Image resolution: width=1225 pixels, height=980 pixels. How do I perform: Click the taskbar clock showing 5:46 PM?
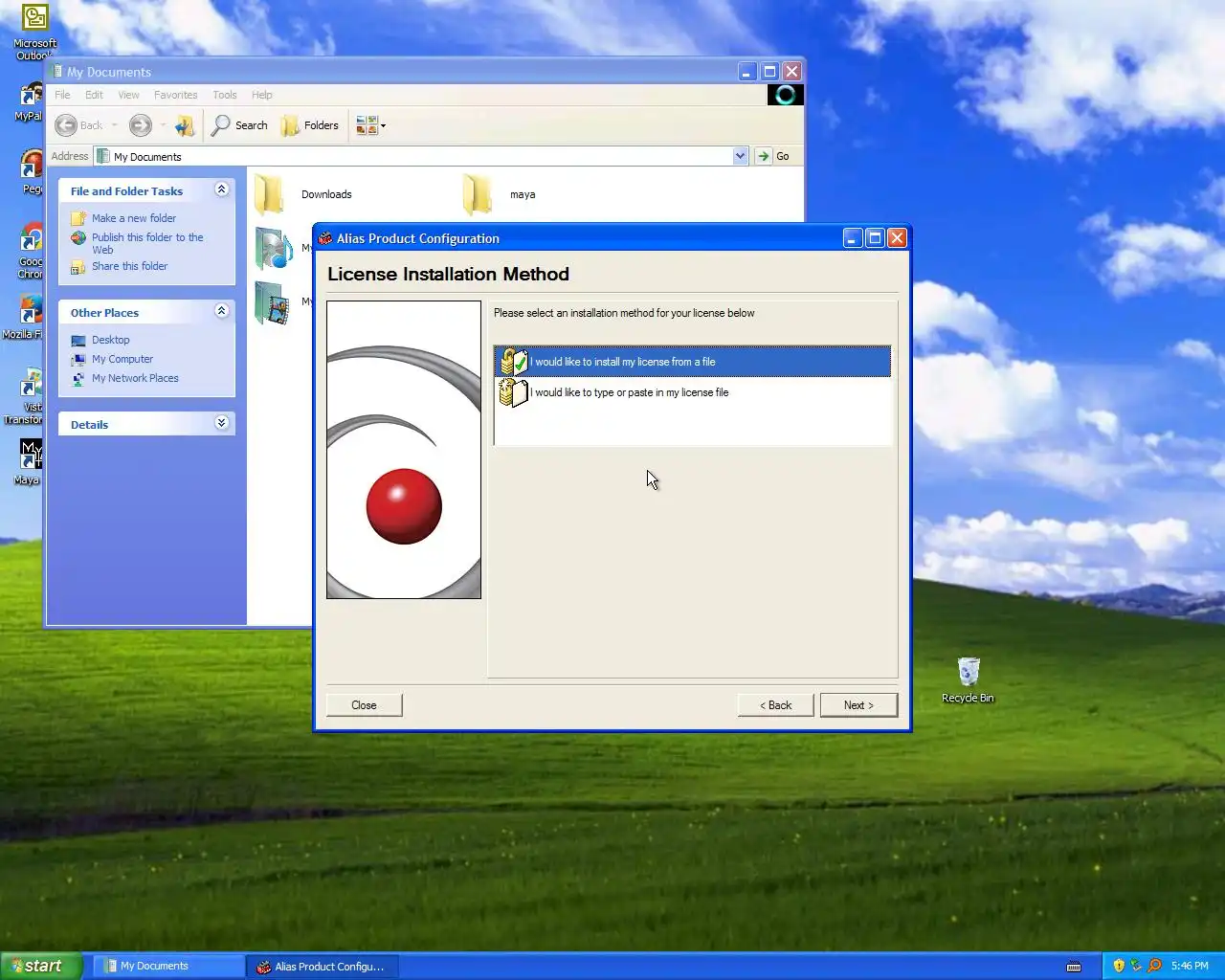pos(1190,966)
